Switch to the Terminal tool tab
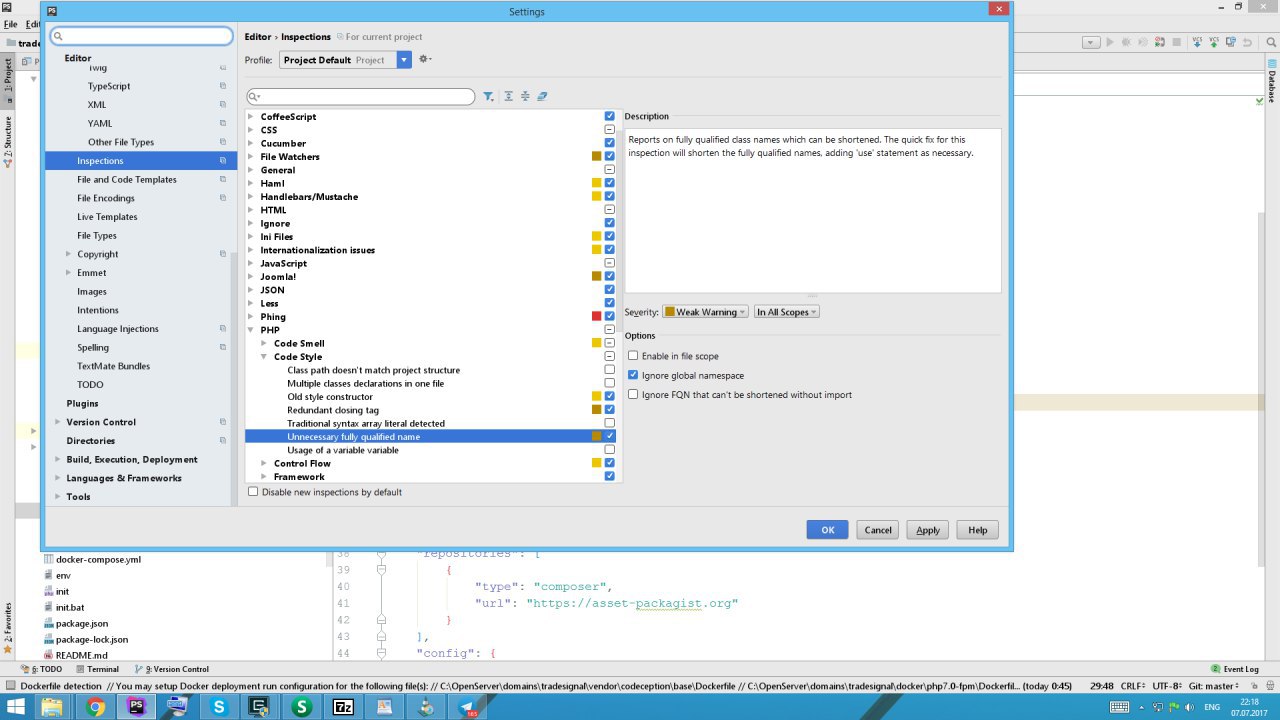The width and height of the screenshot is (1280, 720). coord(97,669)
